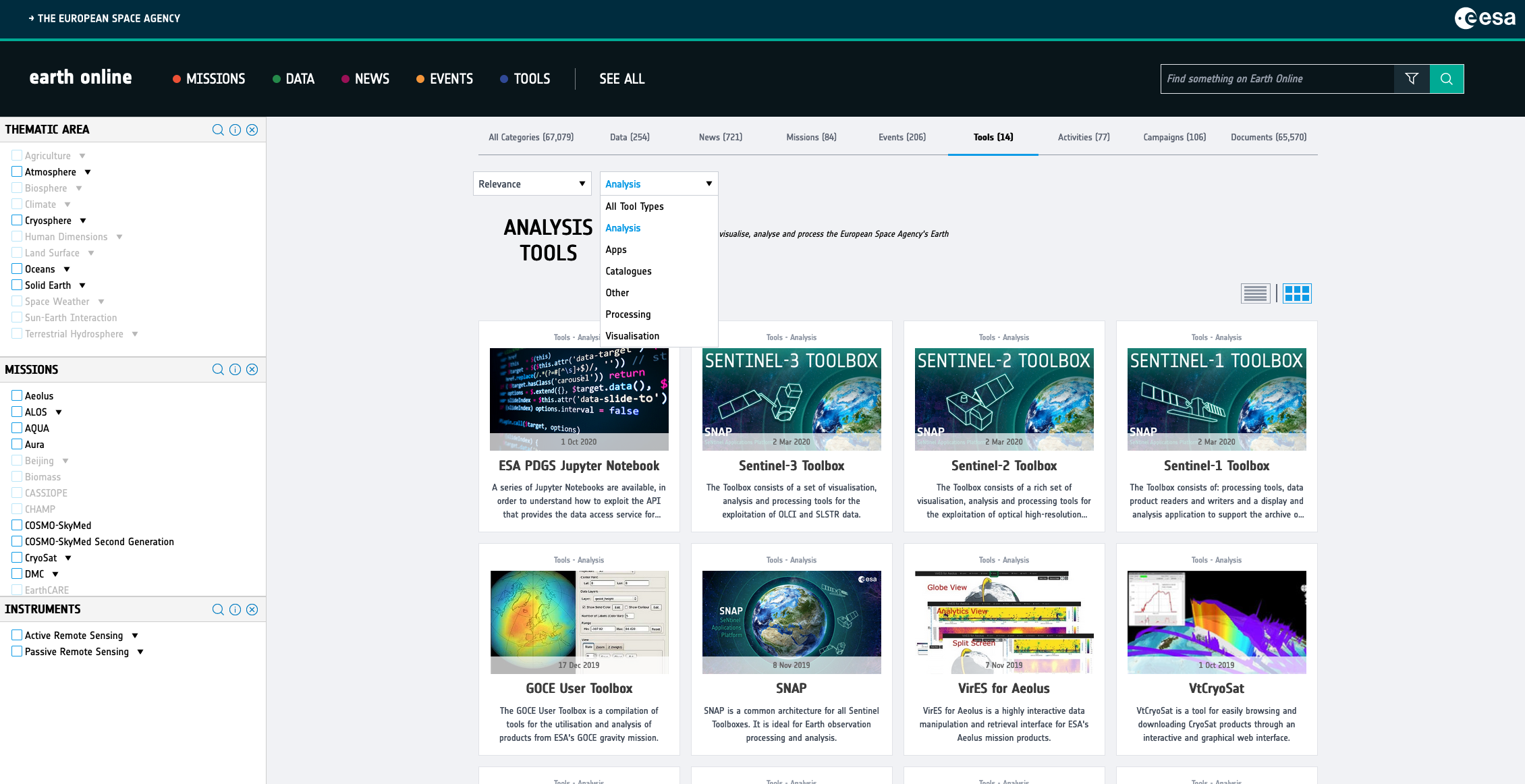Viewport: 1525px width, 784px height.
Task: Open the ESA PDGS Jupyter Notebook thumbnail
Action: point(579,399)
